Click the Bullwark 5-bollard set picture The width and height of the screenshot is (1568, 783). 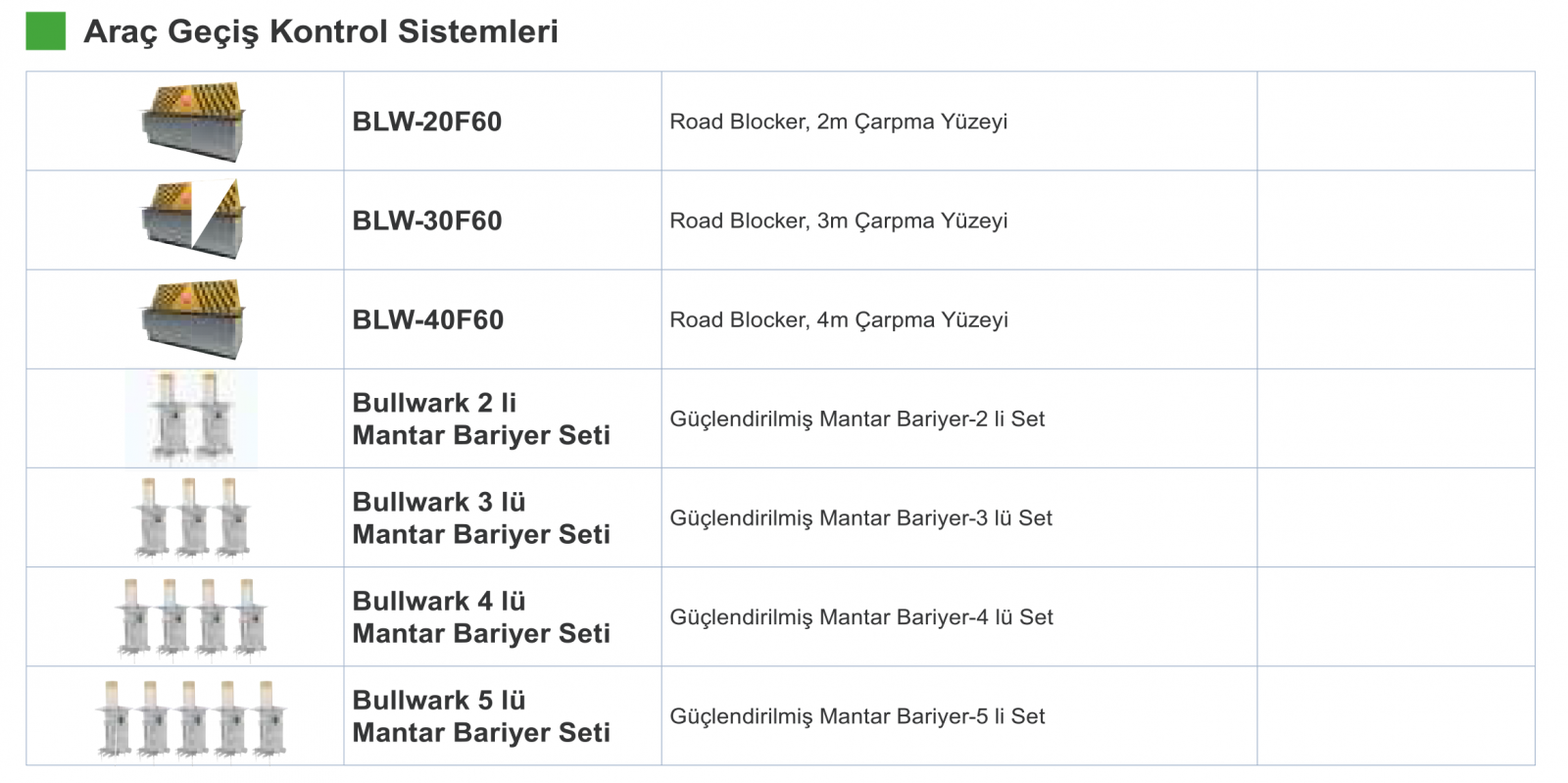191,718
